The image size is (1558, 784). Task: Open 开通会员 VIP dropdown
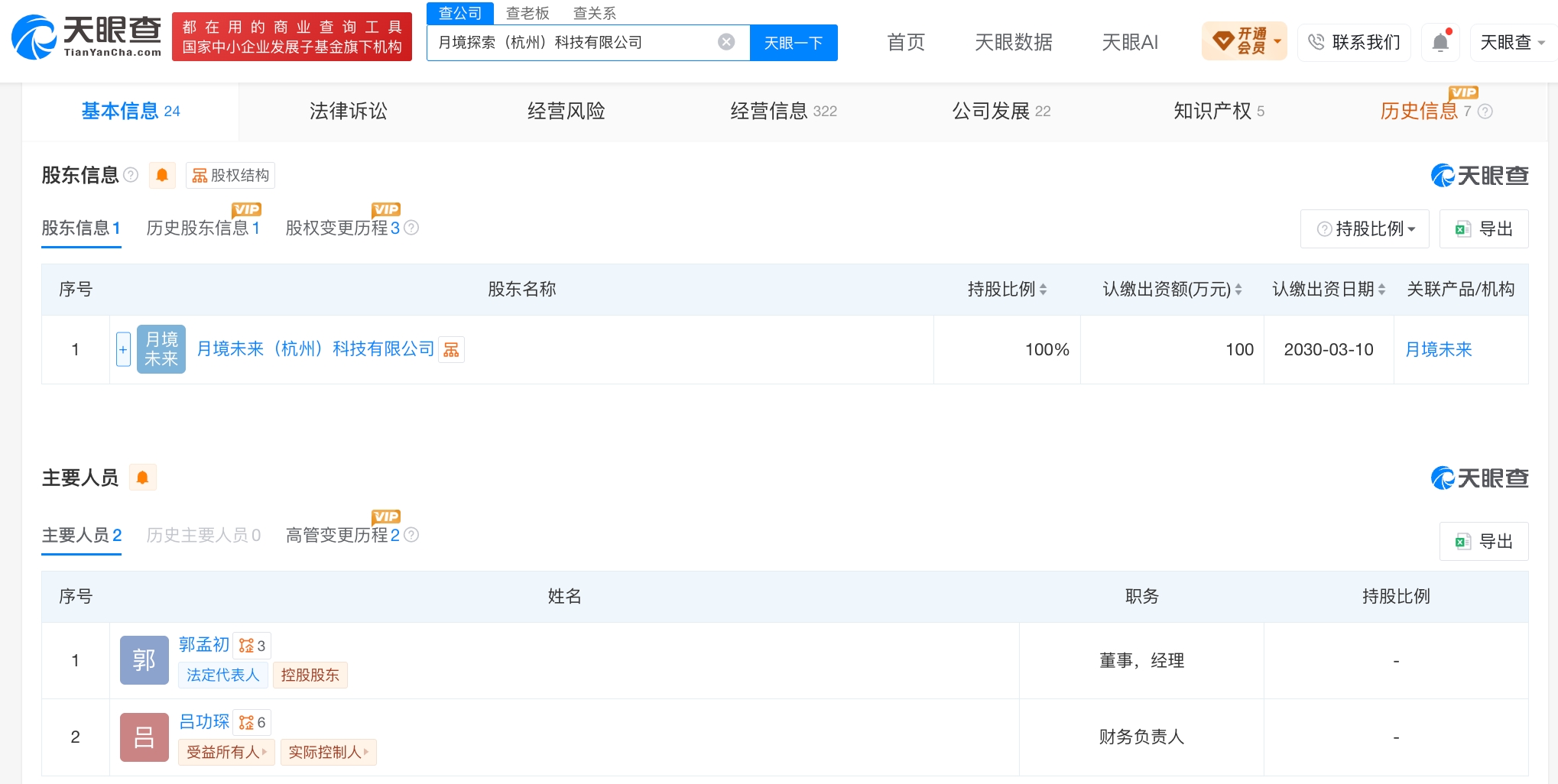[x=1245, y=41]
